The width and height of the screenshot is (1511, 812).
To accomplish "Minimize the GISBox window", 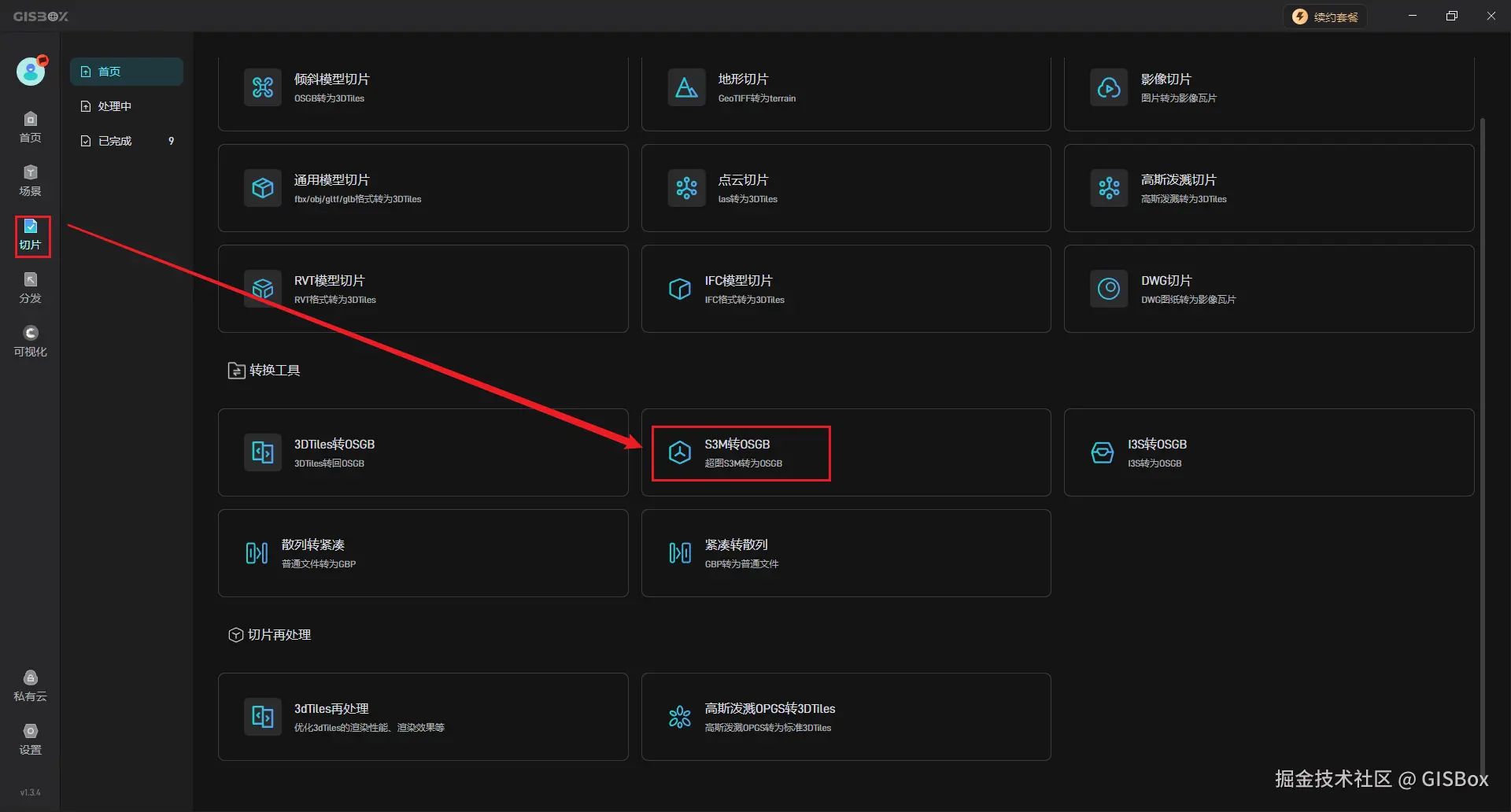I will 1413,16.
